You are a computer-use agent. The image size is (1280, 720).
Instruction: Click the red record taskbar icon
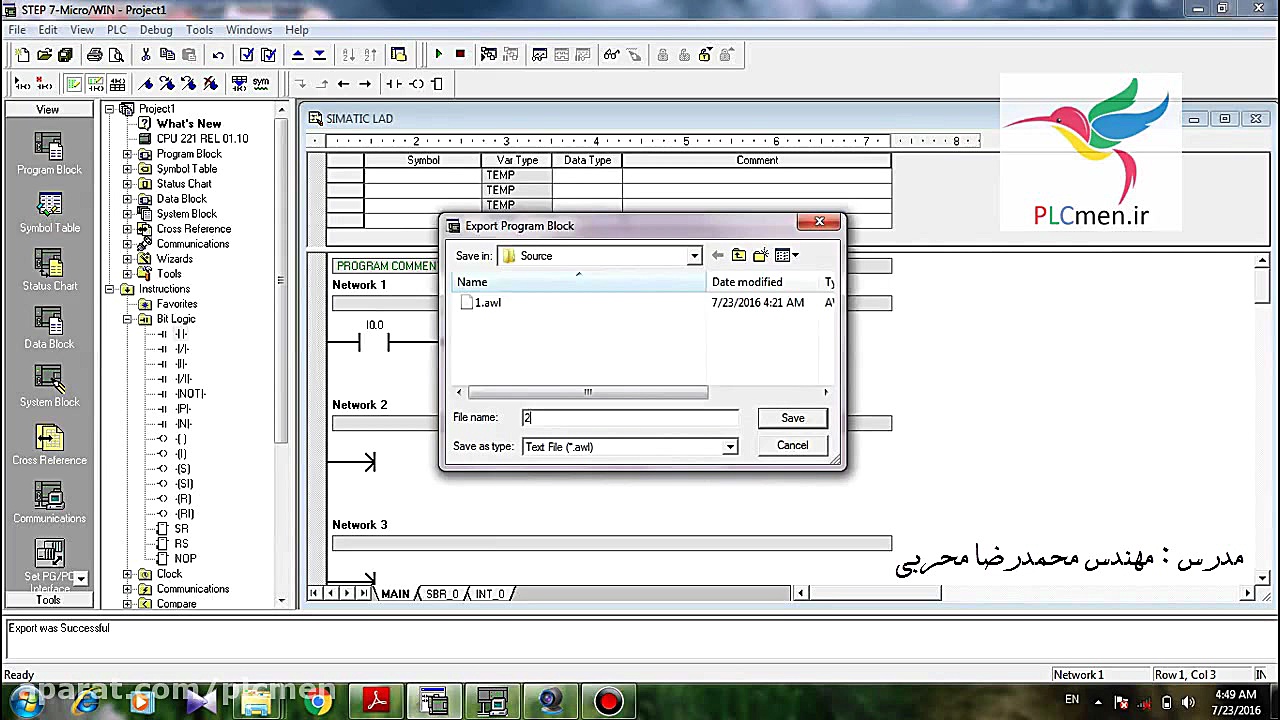point(608,702)
